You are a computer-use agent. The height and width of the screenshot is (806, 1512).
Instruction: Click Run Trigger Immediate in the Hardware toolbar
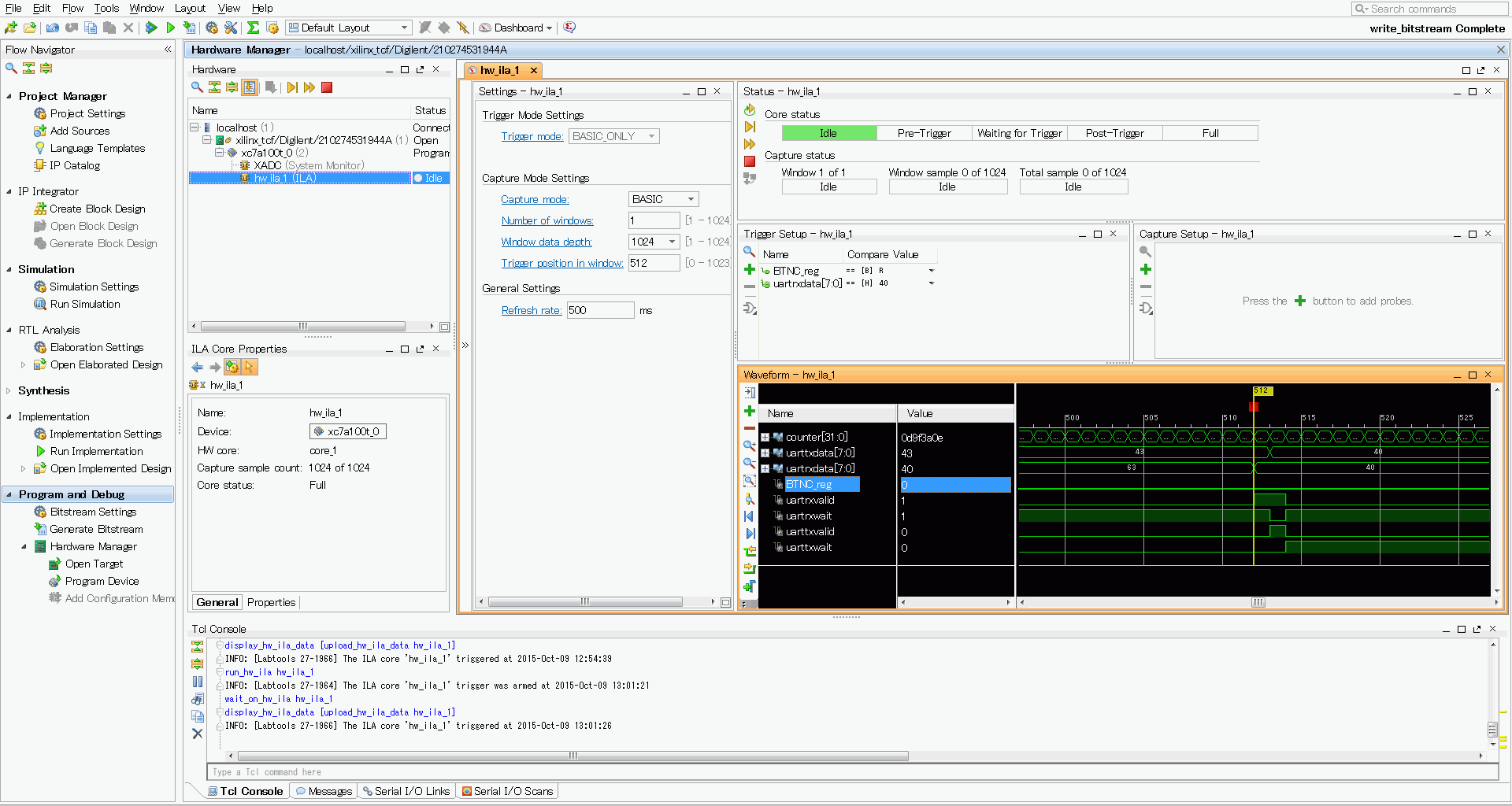tap(309, 87)
